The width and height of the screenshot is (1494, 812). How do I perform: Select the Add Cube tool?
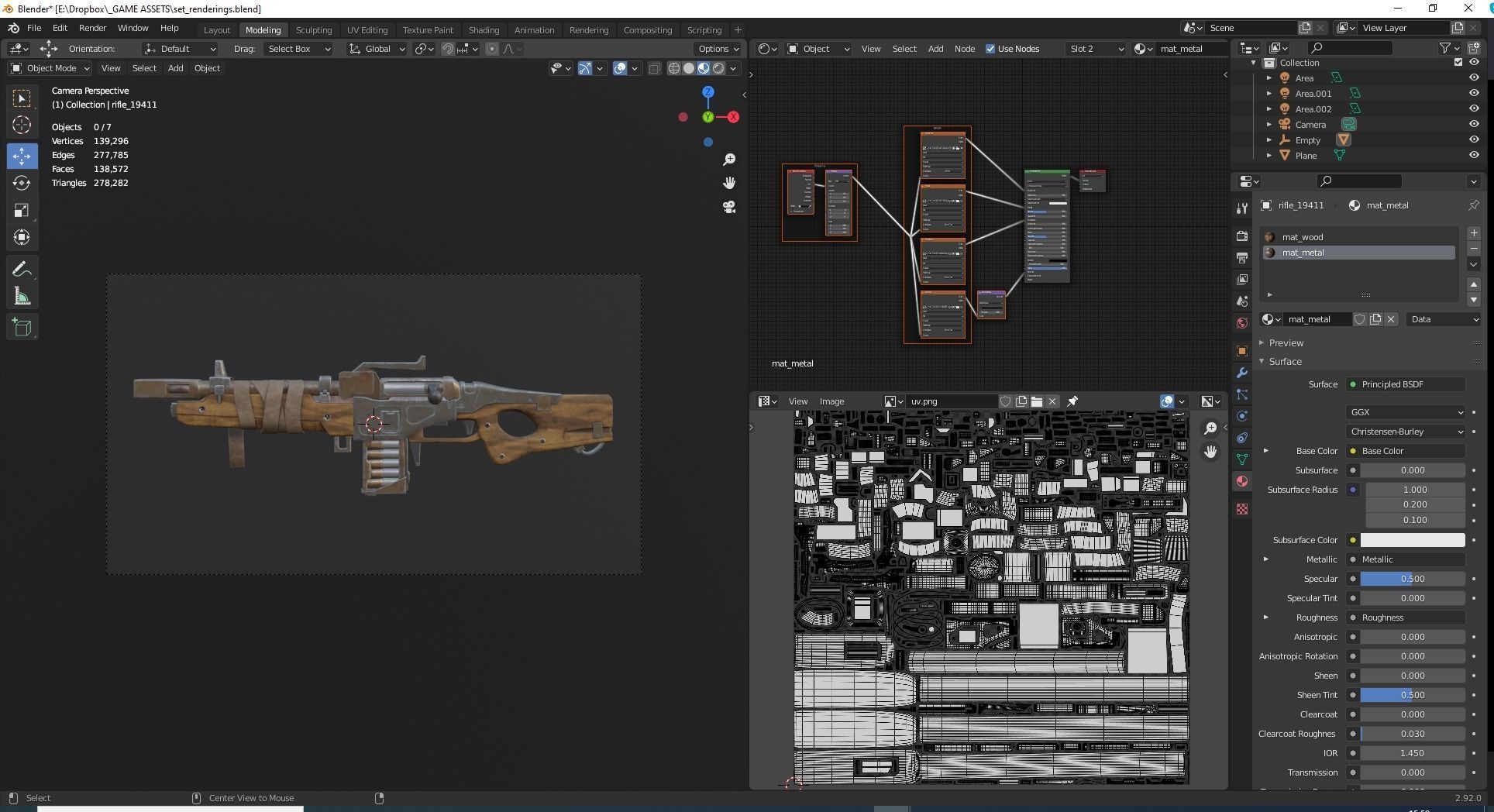pyautogui.click(x=22, y=327)
